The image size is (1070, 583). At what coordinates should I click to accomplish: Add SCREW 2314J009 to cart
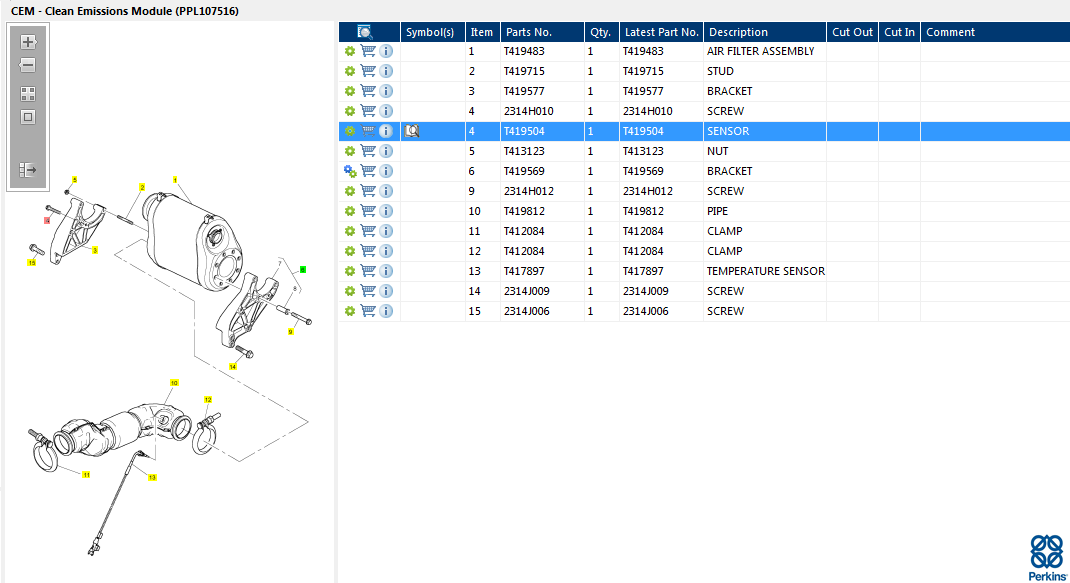tap(368, 291)
